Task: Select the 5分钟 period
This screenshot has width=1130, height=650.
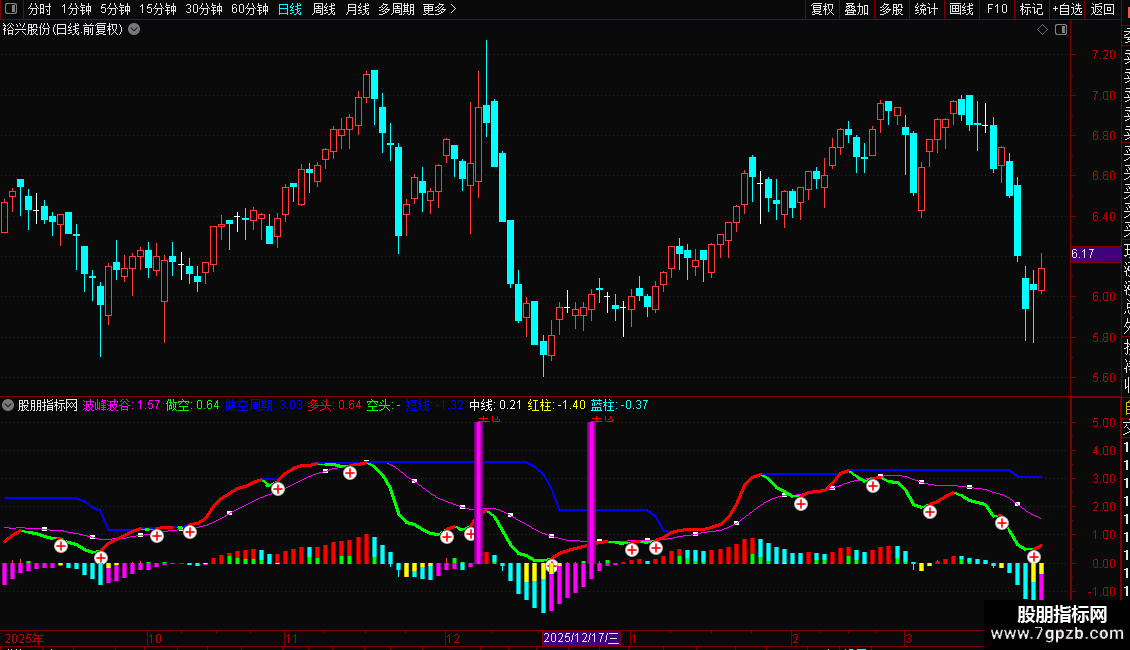Action: point(115,9)
